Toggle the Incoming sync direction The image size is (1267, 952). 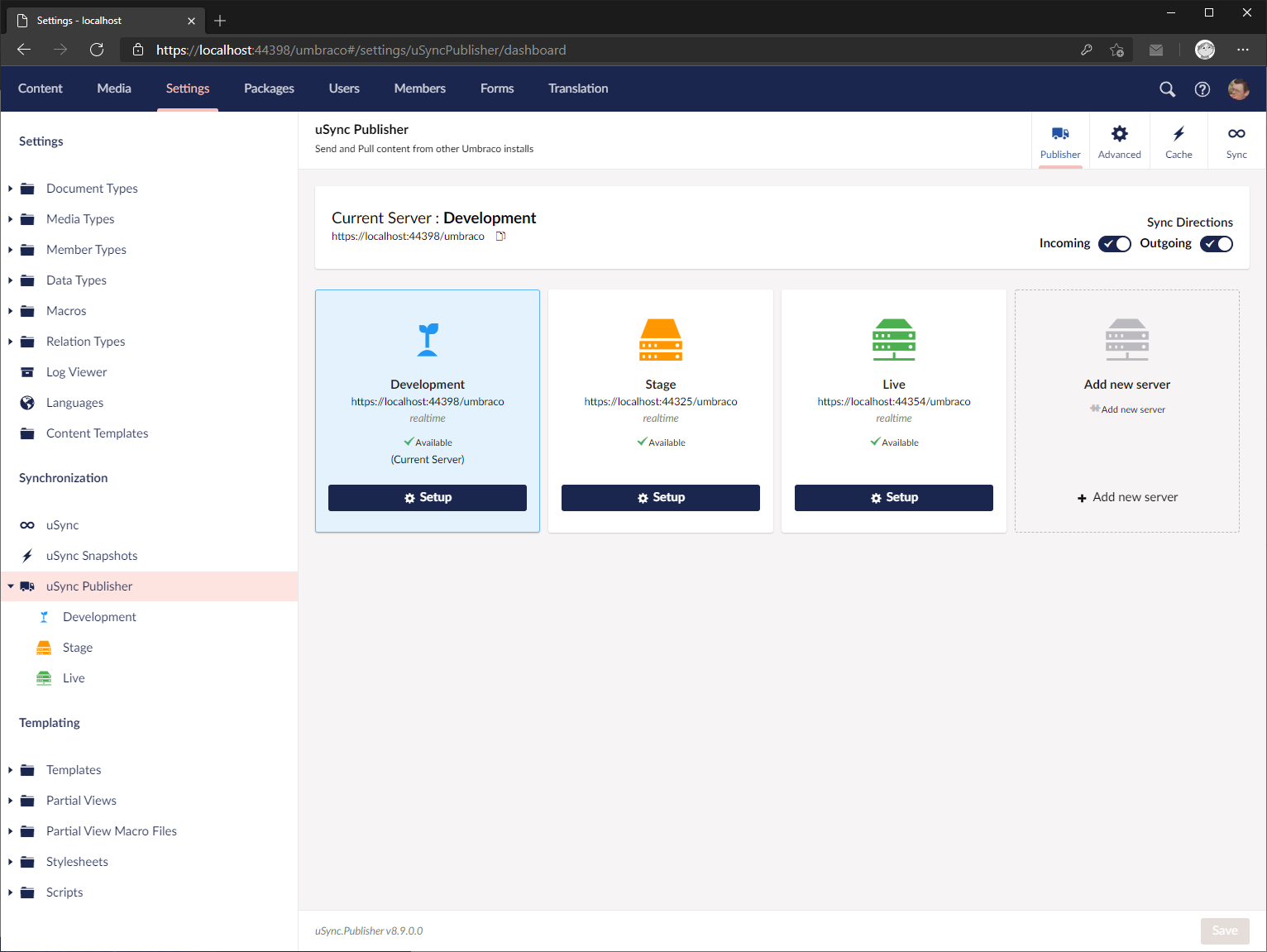coord(1114,244)
